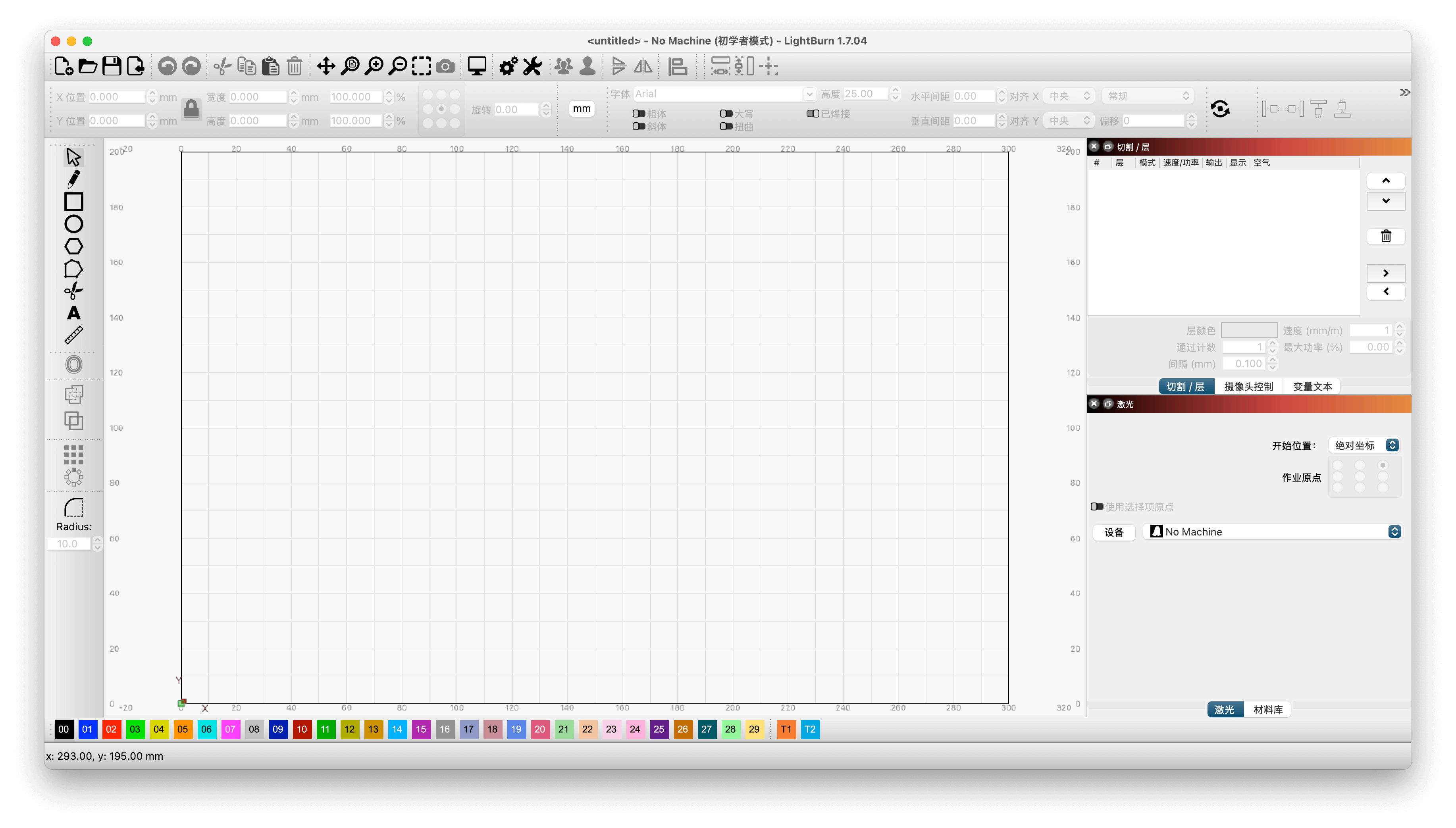Click the Redo arrow in the toolbar
The height and width of the screenshot is (828, 1456).
click(191, 67)
